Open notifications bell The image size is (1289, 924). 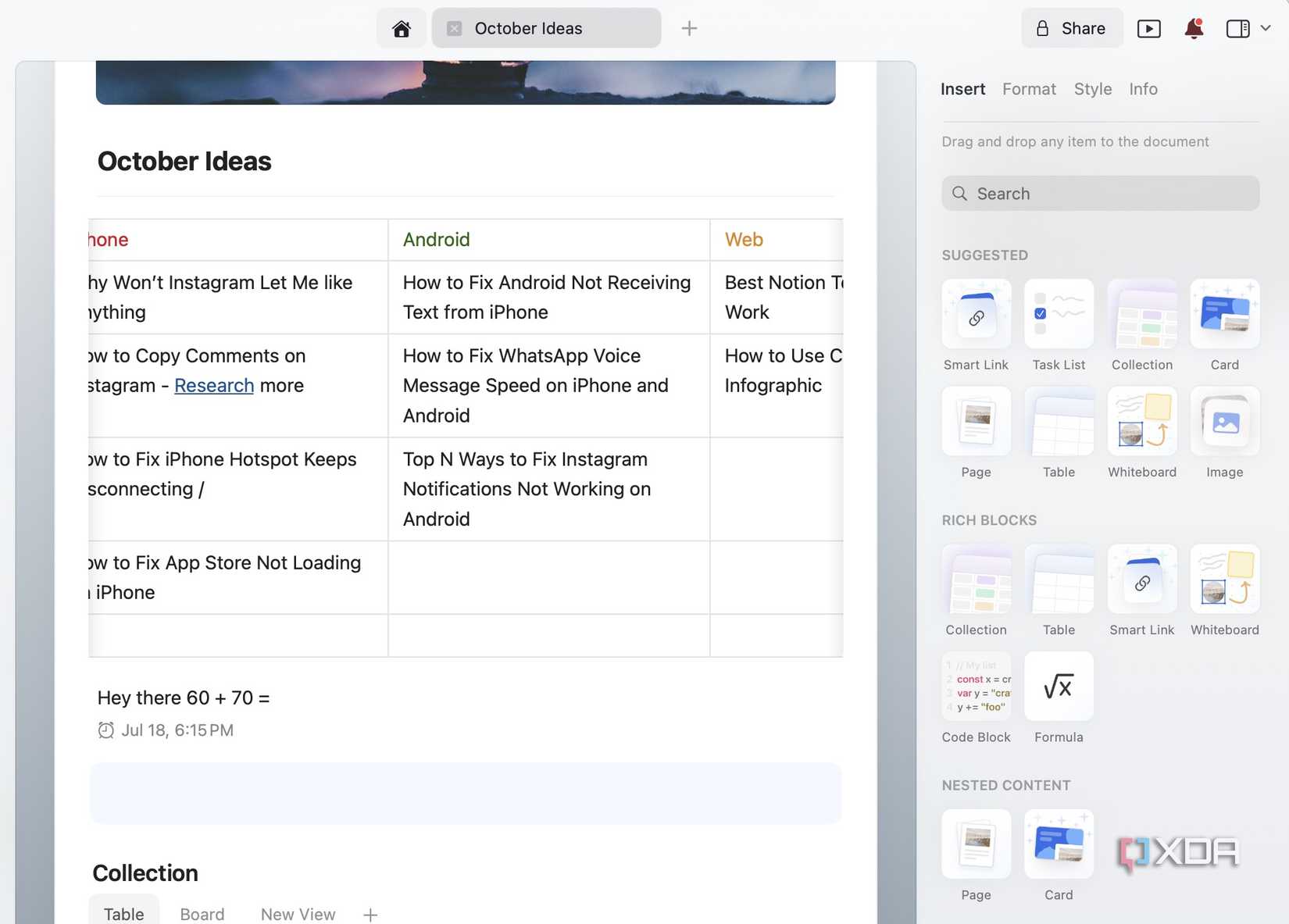[x=1194, y=29]
